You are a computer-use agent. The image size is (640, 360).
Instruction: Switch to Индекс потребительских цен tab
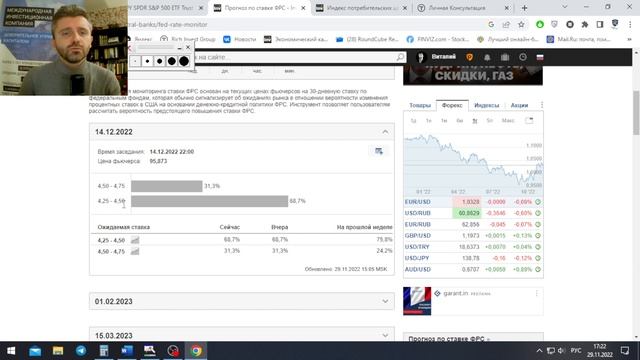362,8
